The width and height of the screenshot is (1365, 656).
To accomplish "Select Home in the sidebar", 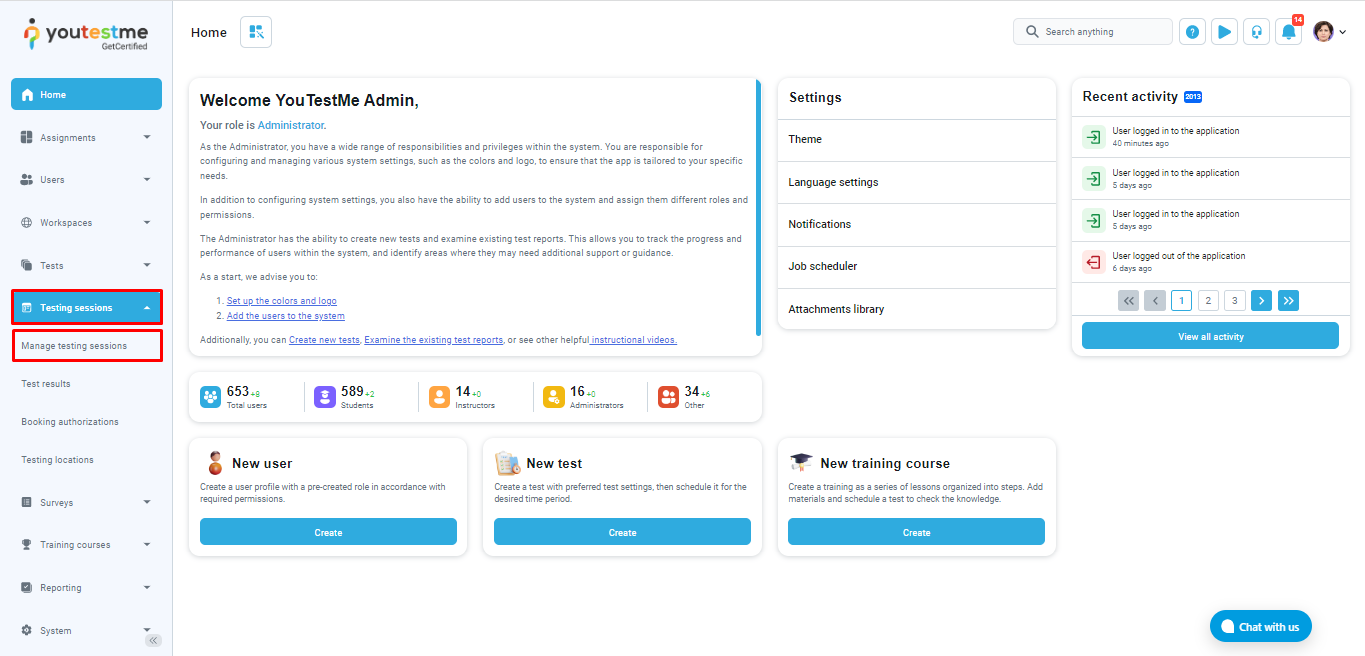I will (x=86, y=94).
